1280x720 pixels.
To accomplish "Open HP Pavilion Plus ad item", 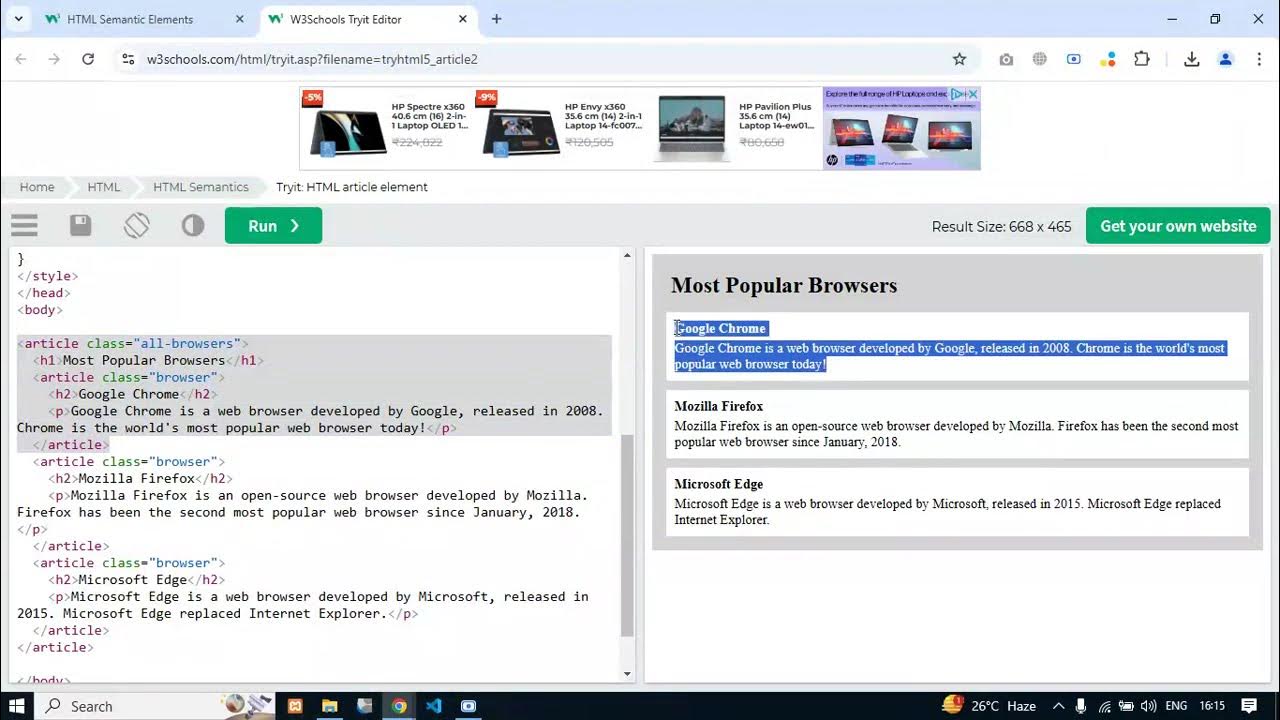I will pyautogui.click(x=735, y=127).
